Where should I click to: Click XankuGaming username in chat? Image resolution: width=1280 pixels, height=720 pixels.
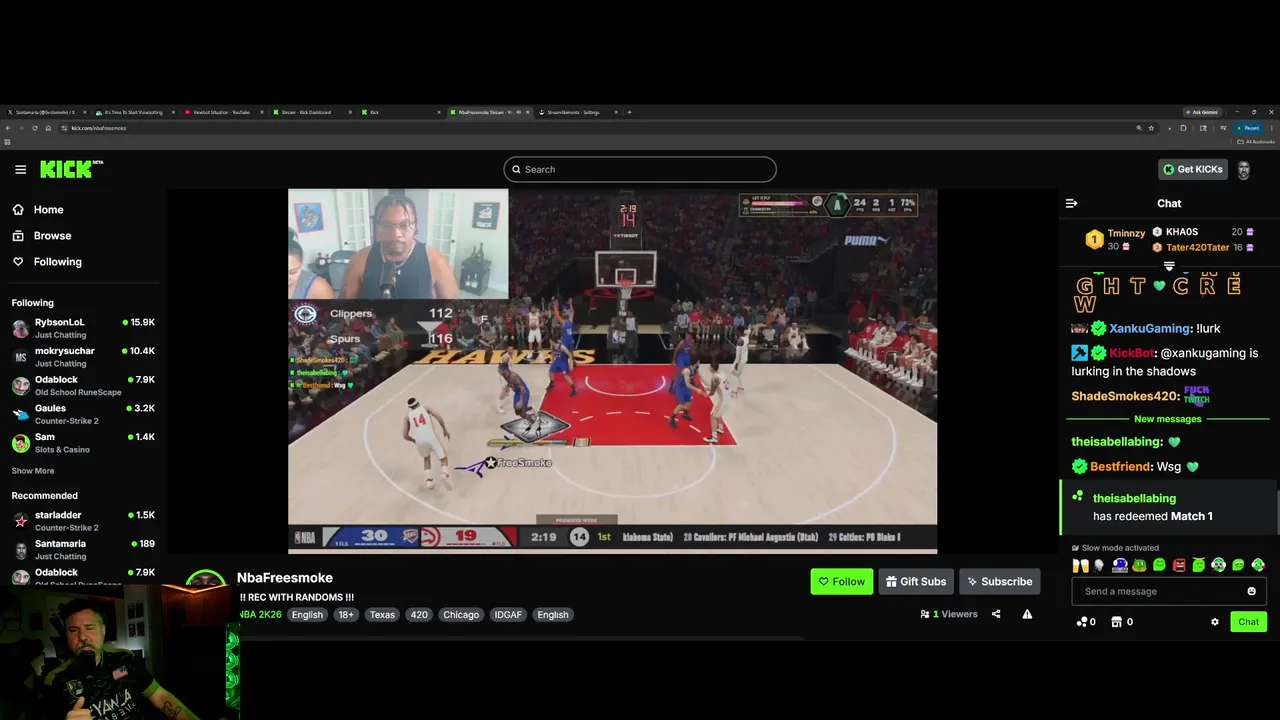tap(1150, 328)
